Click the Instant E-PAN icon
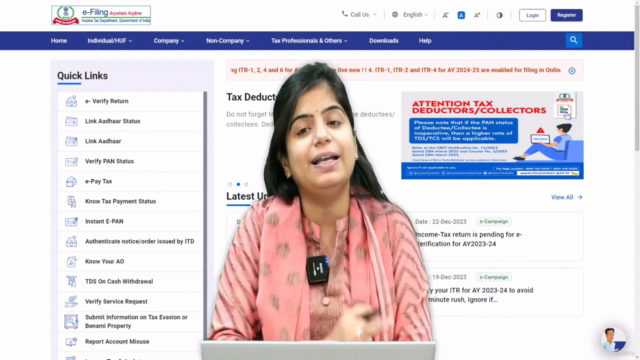 click(71, 221)
